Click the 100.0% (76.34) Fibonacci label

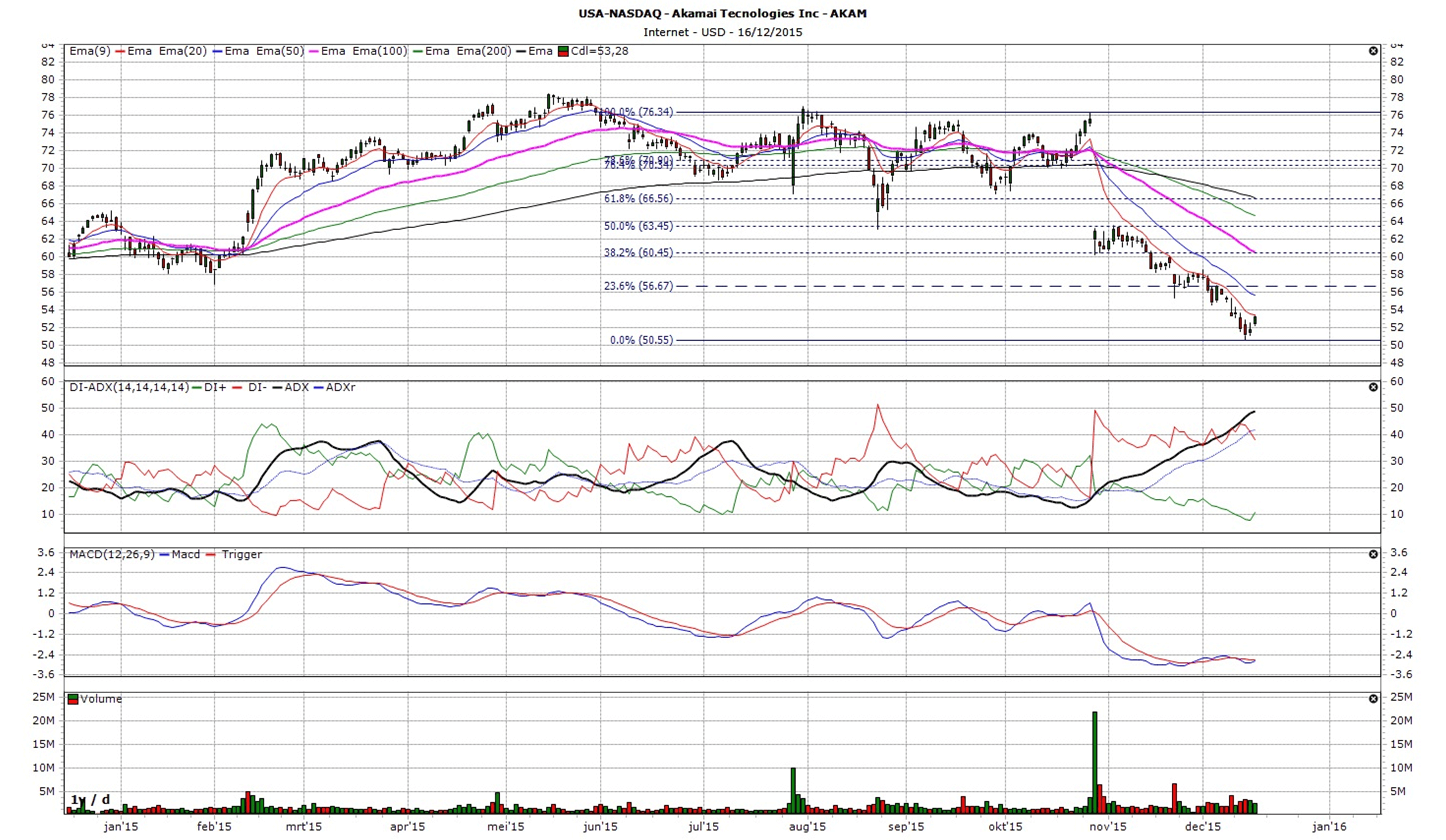coord(635,112)
